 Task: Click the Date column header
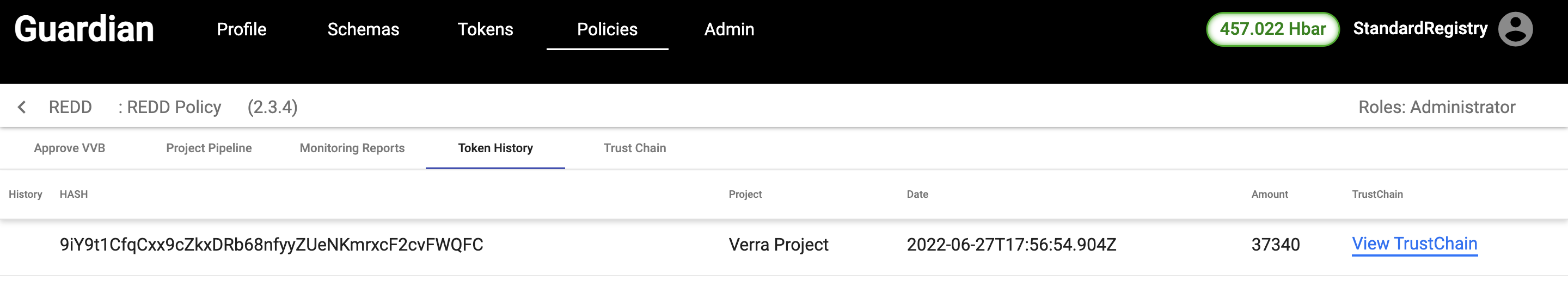[x=917, y=194]
